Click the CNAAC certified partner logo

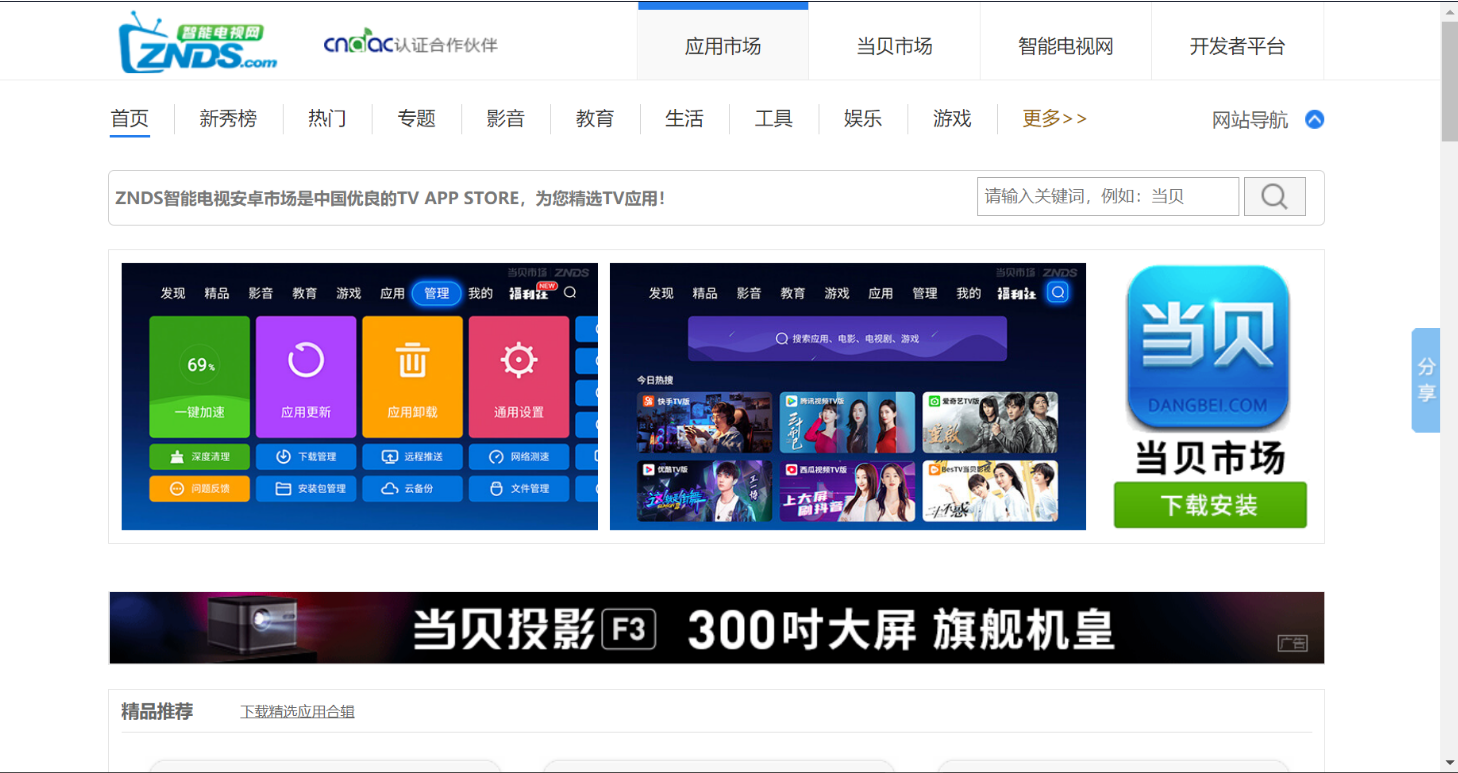pos(410,44)
